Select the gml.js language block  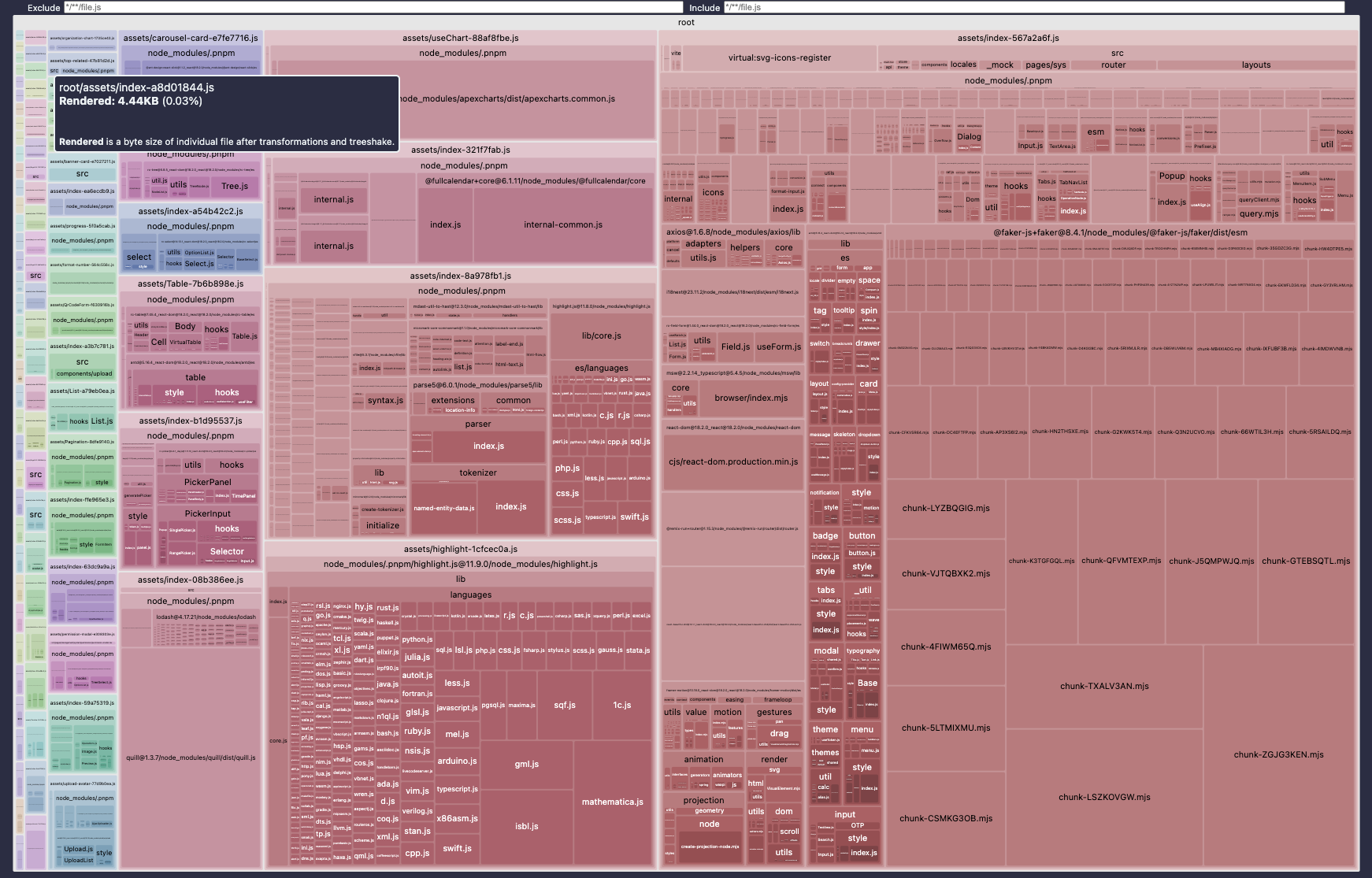click(x=527, y=764)
